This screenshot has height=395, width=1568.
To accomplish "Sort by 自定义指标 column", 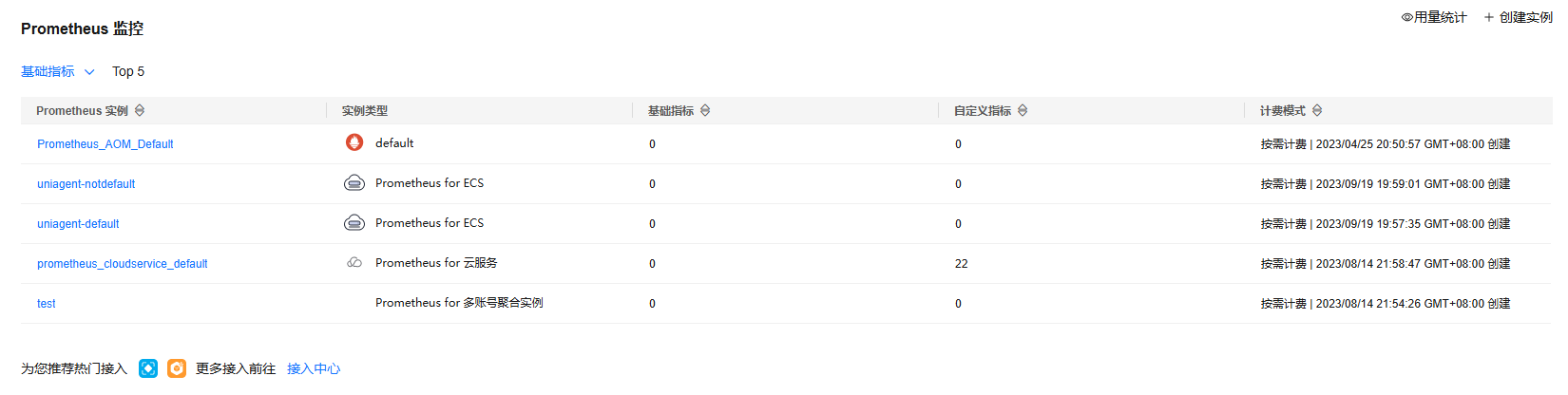I will 1023,111.
